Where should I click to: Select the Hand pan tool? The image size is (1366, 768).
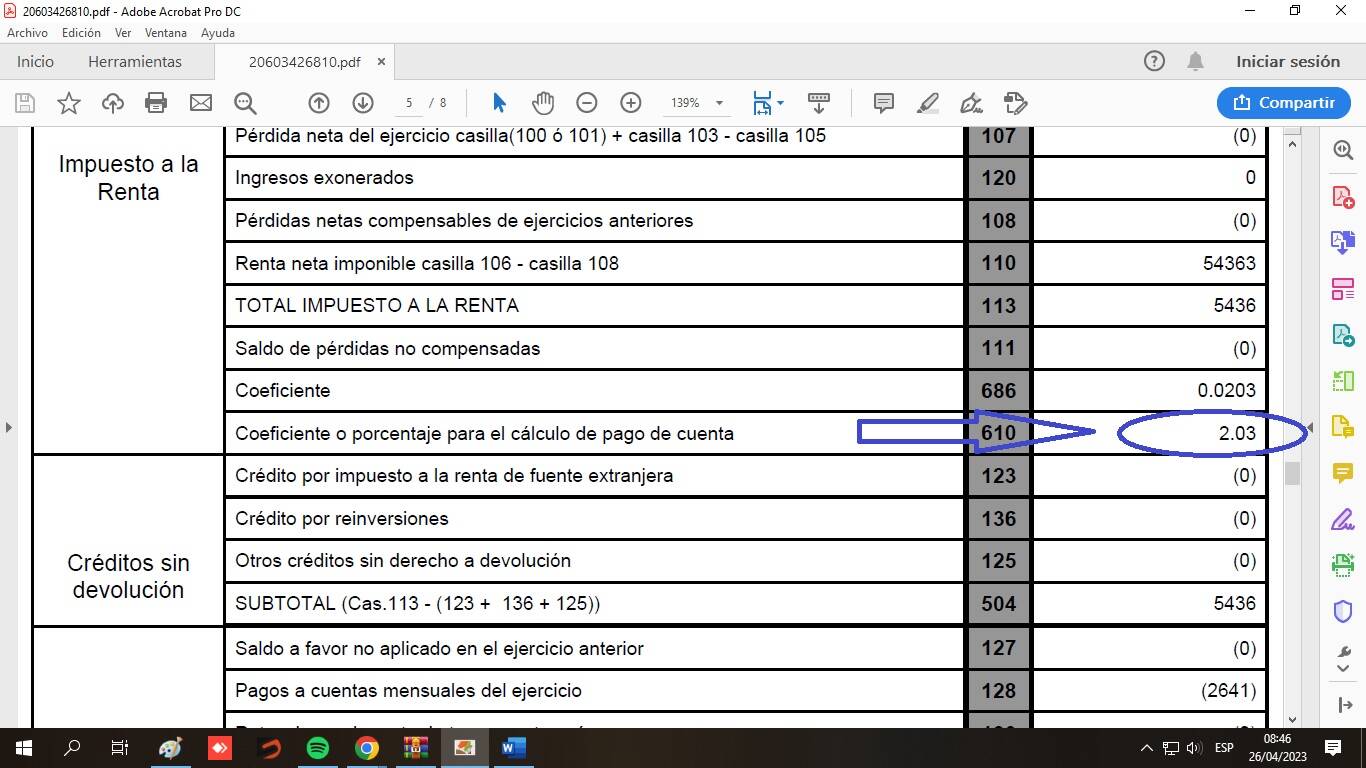click(542, 103)
